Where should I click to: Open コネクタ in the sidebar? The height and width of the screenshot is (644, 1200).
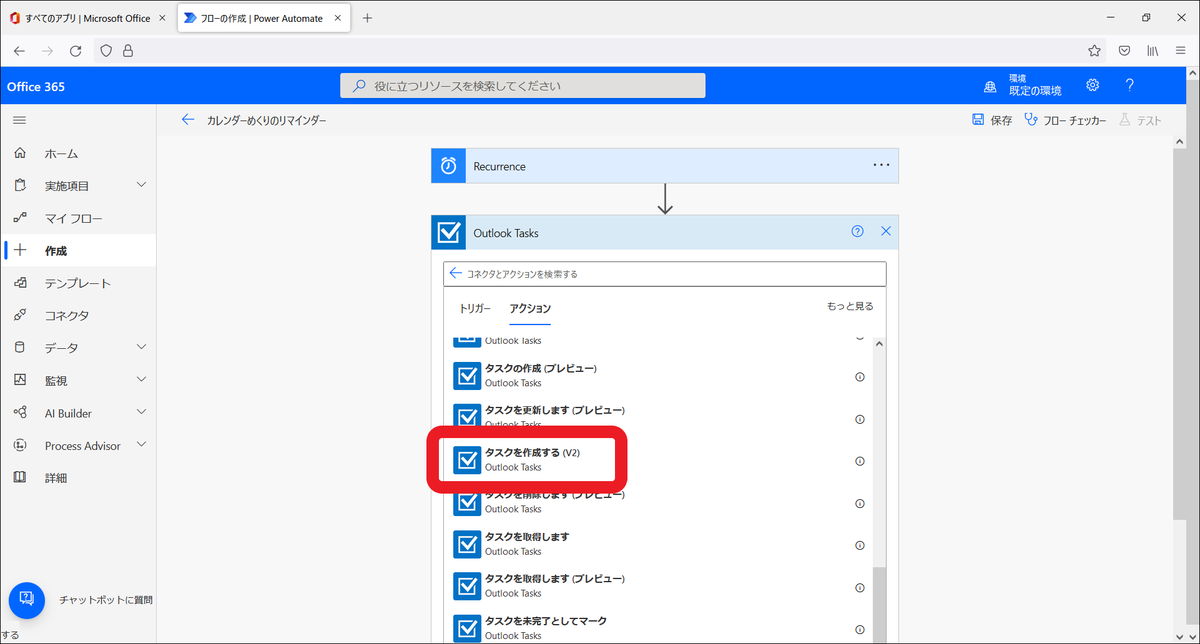(67, 315)
